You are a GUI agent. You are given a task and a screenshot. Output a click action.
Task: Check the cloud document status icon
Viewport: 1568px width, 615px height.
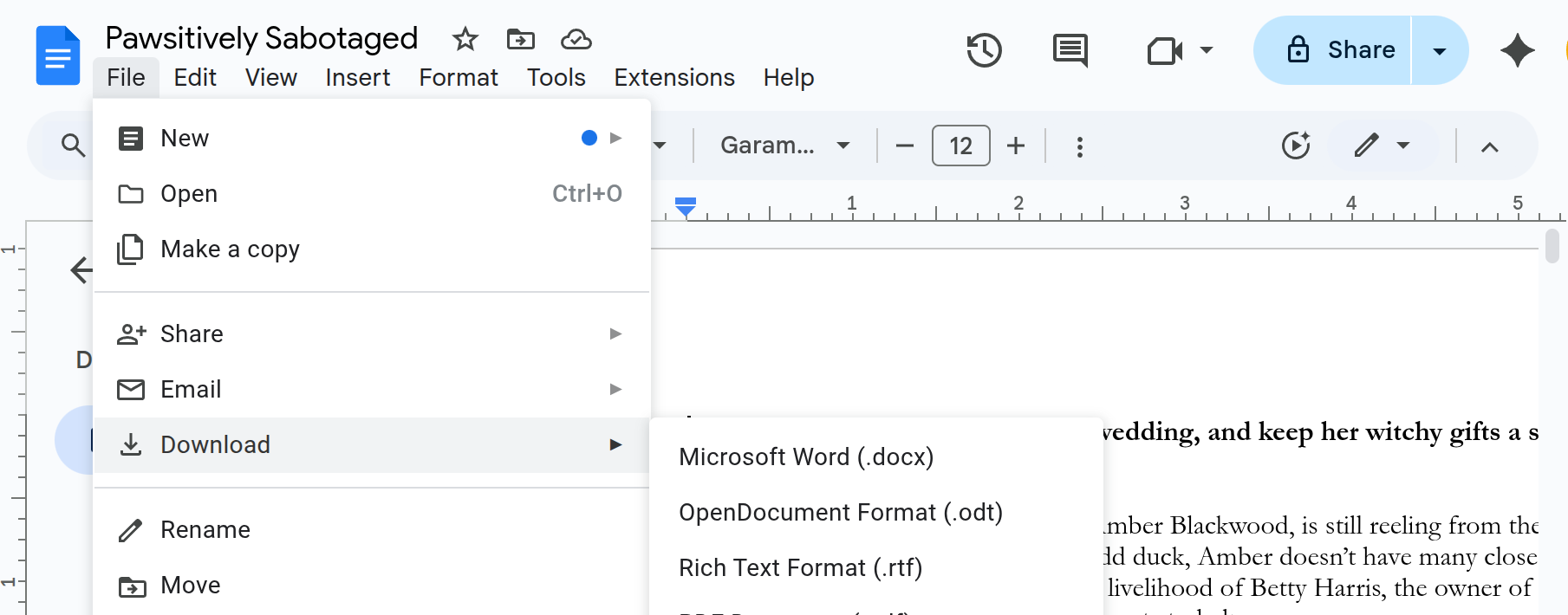tap(576, 39)
